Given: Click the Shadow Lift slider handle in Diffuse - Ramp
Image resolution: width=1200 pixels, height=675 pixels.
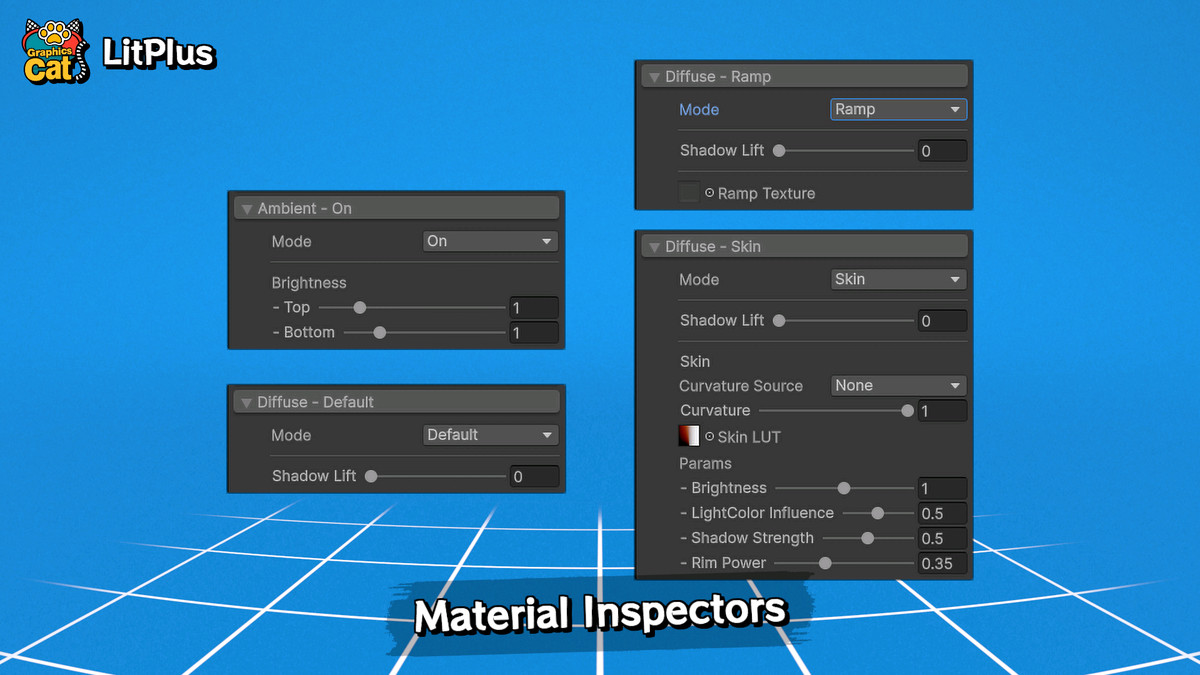Looking at the screenshot, I should click(x=779, y=150).
